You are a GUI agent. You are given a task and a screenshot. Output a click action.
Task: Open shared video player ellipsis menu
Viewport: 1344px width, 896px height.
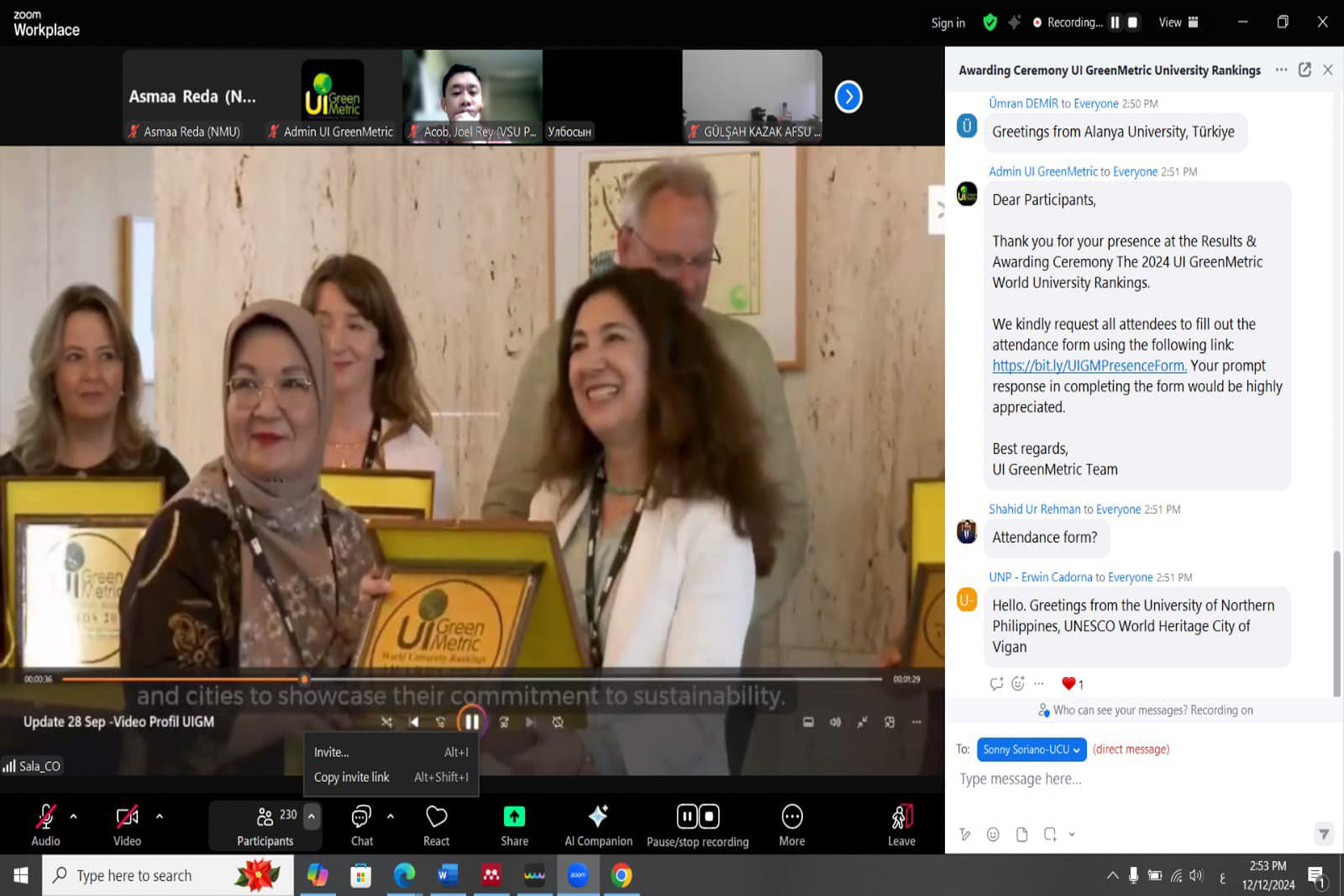pyautogui.click(x=916, y=722)
